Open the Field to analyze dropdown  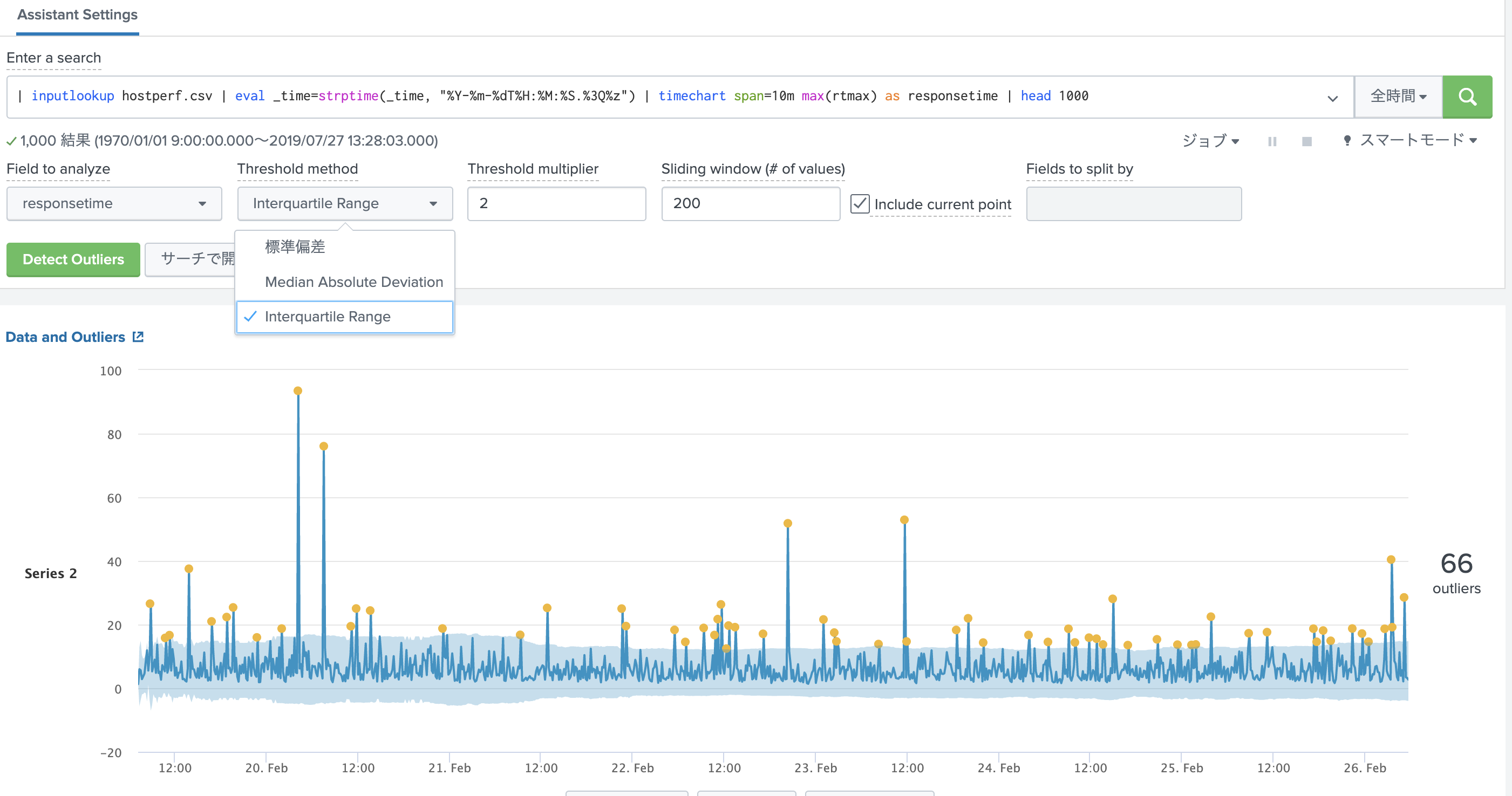pos(114,203)
